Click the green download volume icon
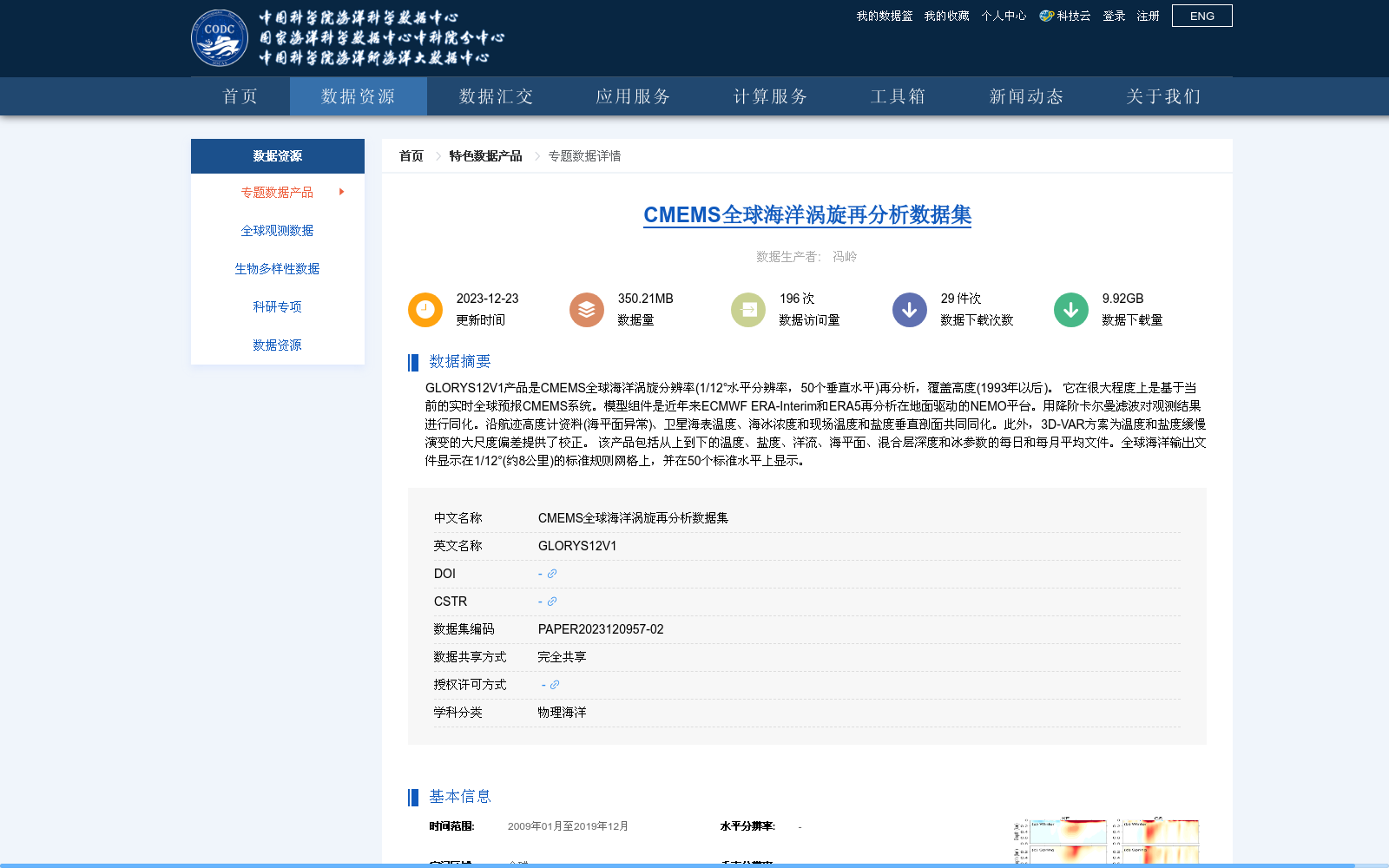The image size is (1389, 868). point(1071,310)
